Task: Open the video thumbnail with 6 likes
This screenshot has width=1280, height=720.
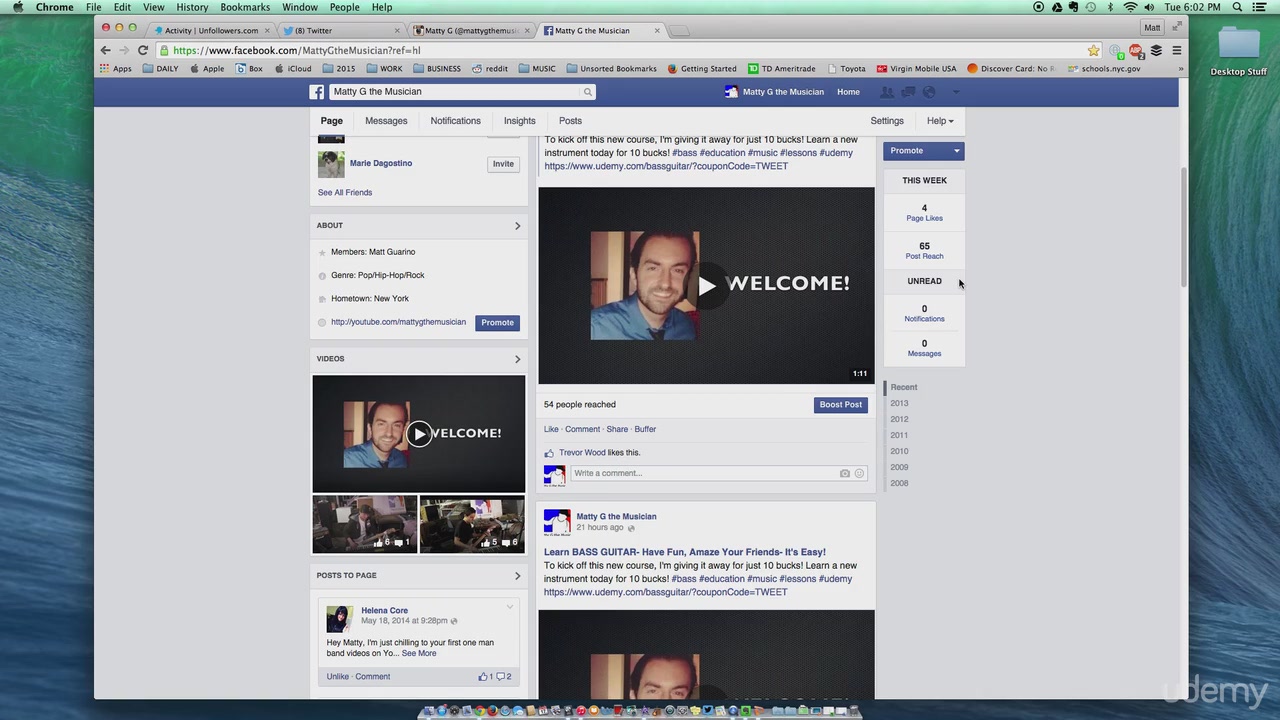Action: 365,524
